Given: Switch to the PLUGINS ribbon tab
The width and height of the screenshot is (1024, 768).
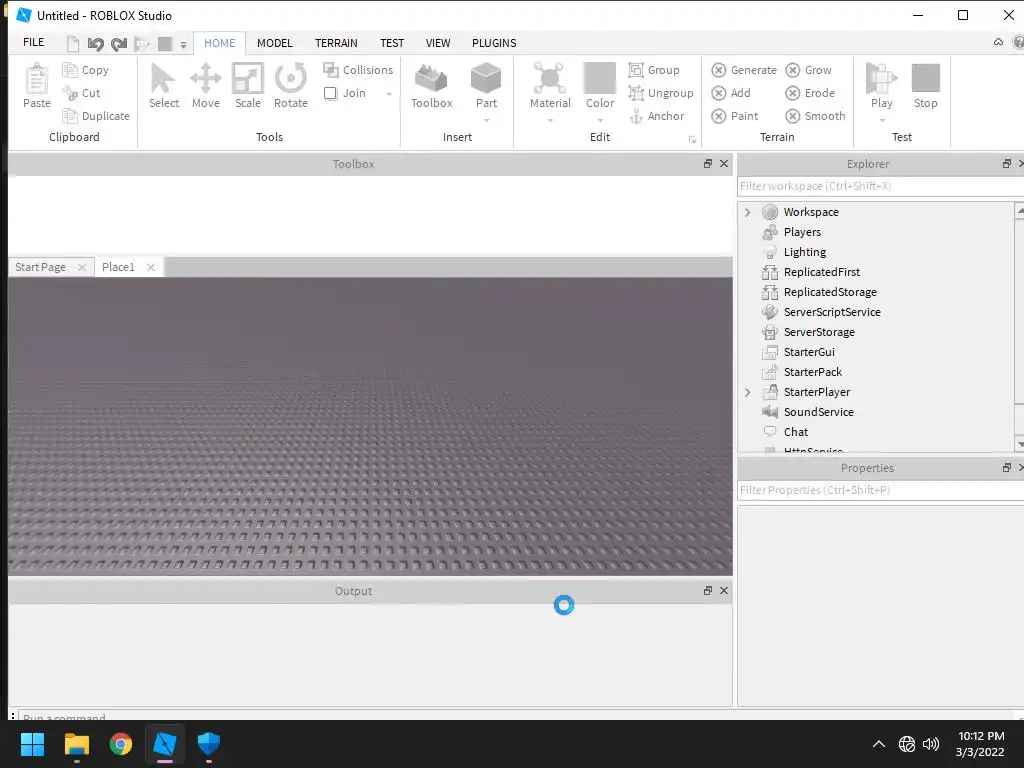Looking at the screenshot, I should tap(494, 43).
